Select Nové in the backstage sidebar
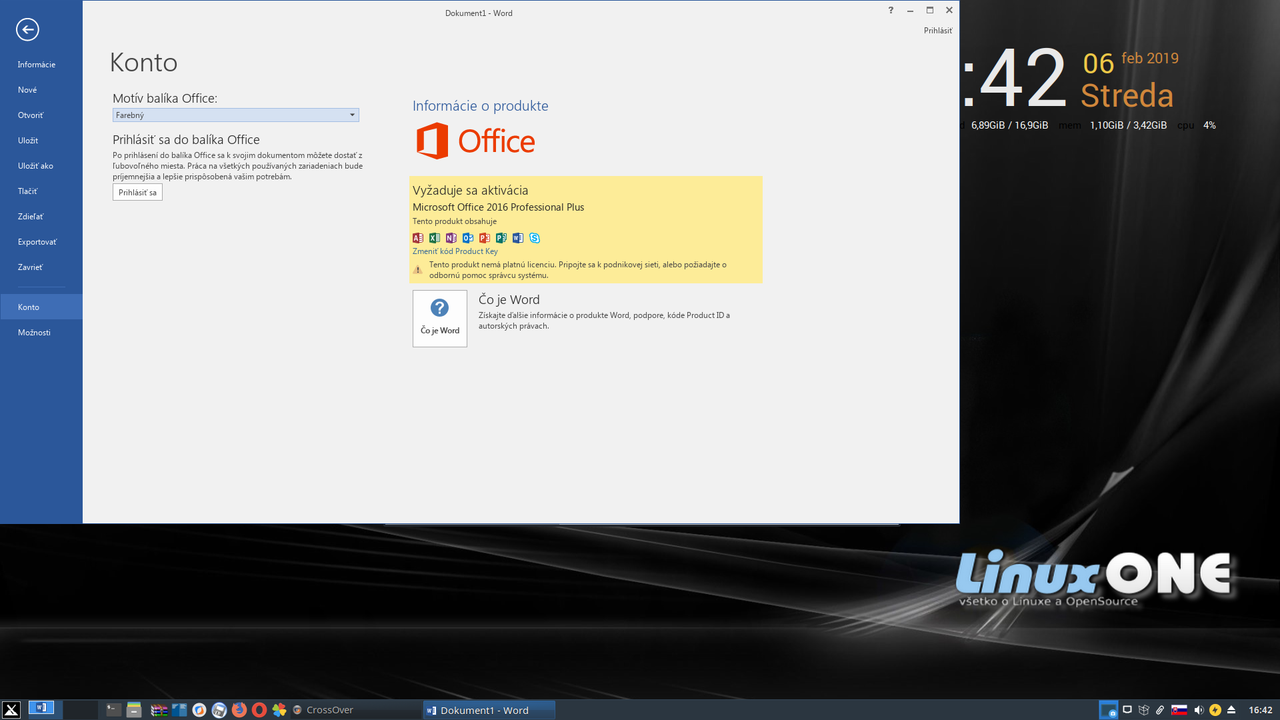Viewport: 1280px width, 720px height. 41,90
